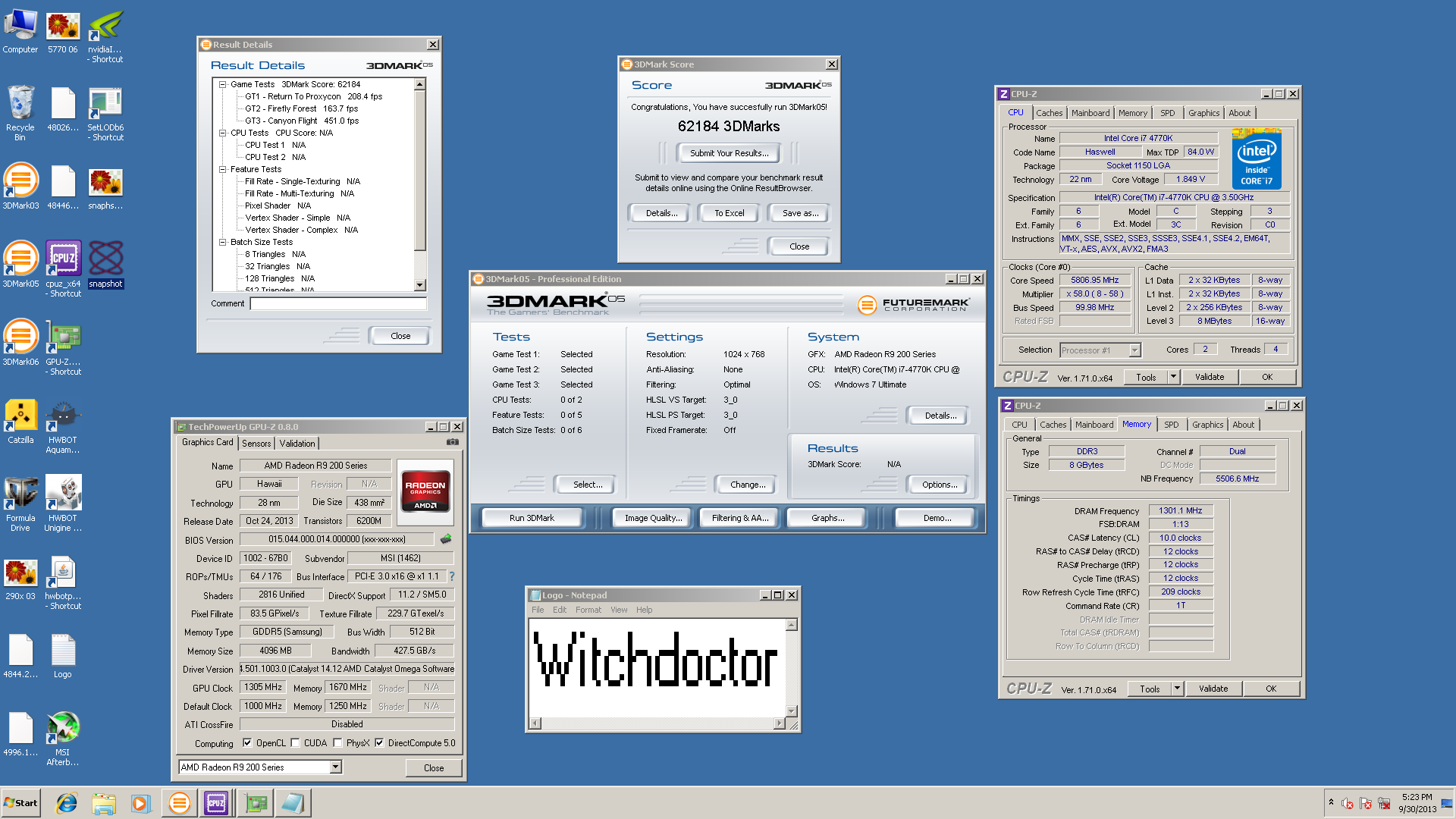
Task: Click the Change settings button in 3DMark05
Action: [748, 485]
